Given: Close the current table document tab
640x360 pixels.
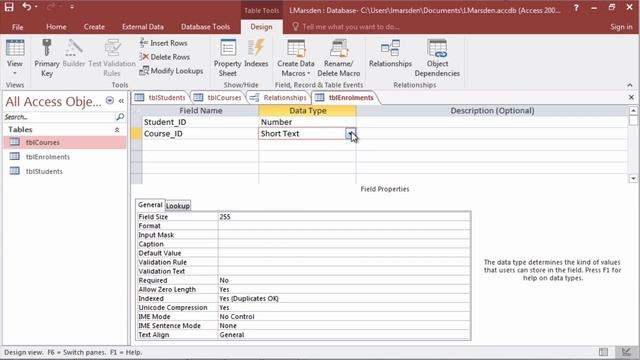Looking at the screenshot, I should 631,98.
